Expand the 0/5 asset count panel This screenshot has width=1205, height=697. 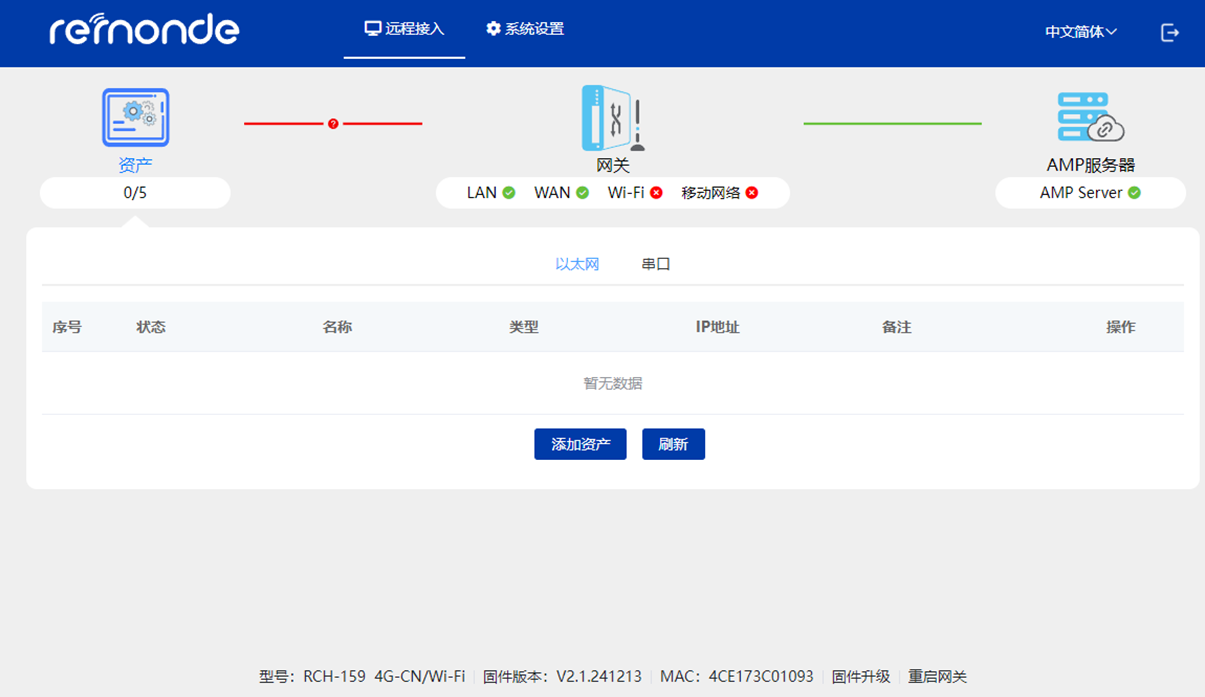135,192
